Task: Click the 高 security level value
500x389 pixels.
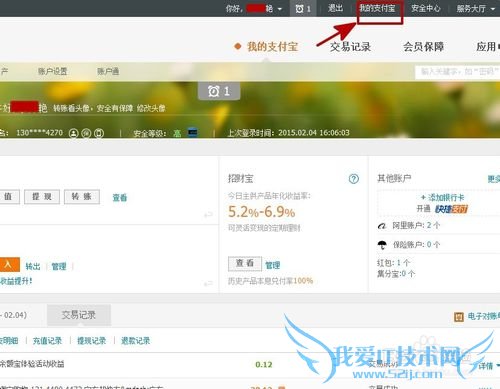Action: coord(177,133)
